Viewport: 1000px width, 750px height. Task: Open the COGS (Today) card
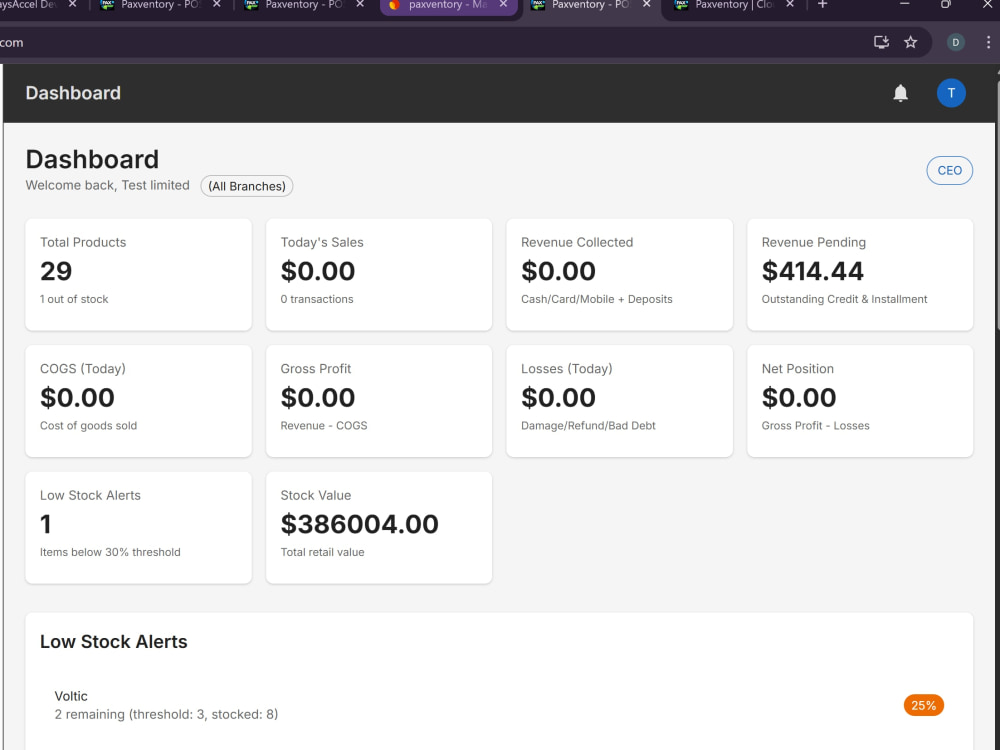[x=138, y=401]
